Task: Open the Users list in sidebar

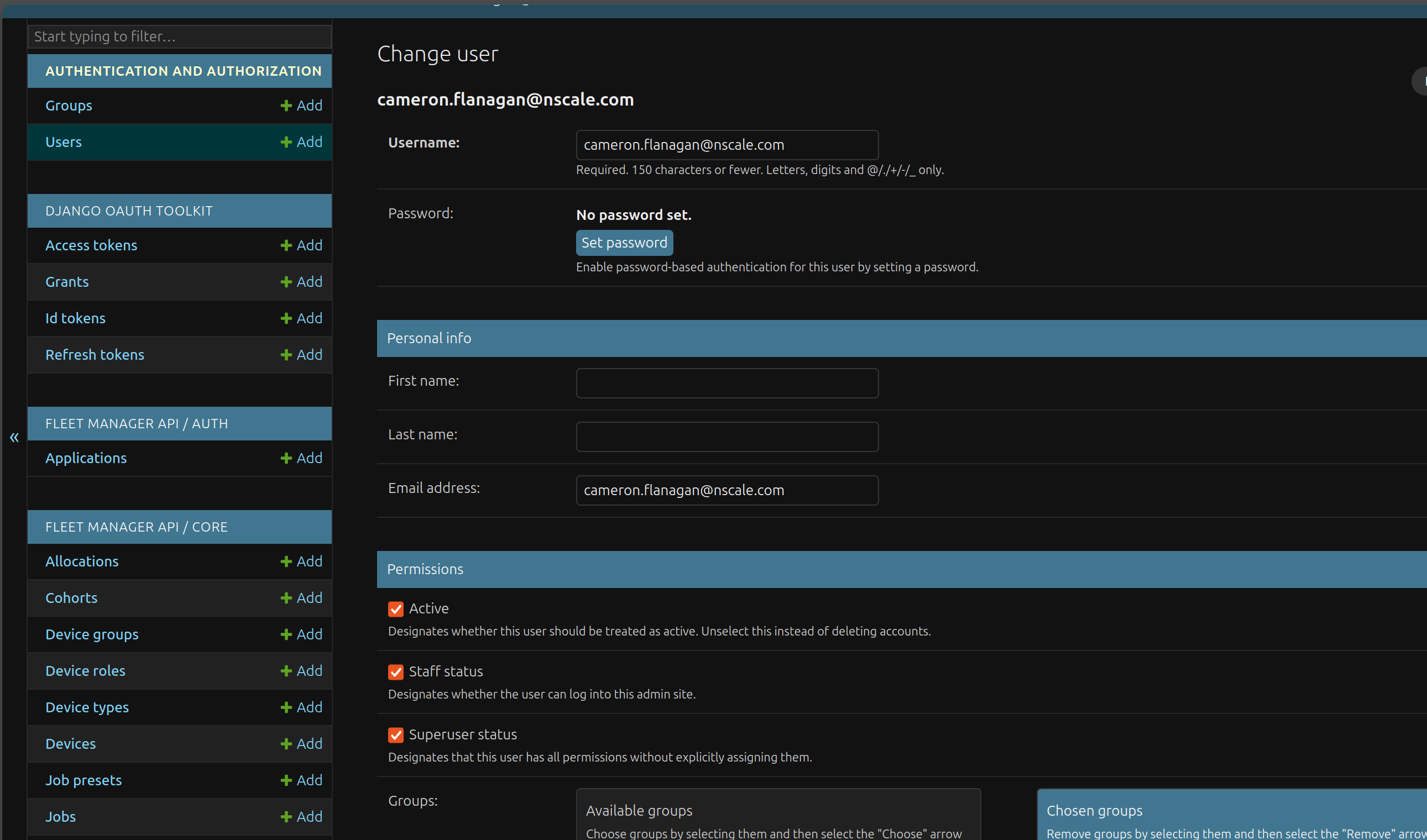Action: pos(64,141)
